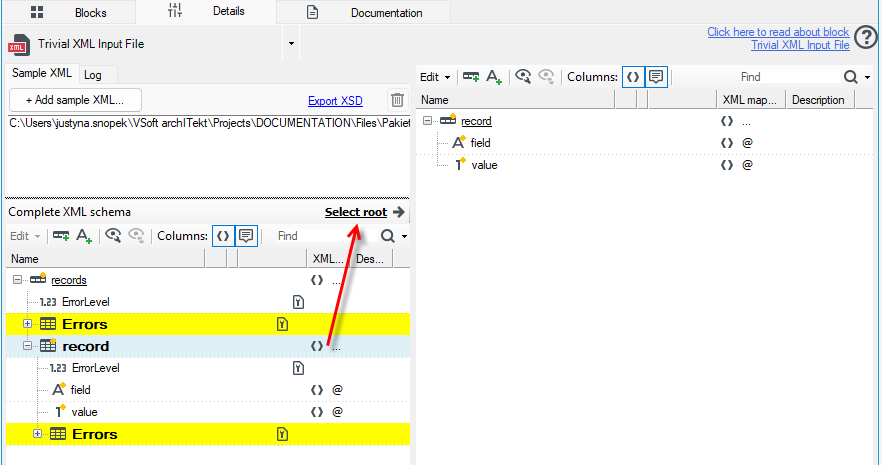Open search options dropdown in schema panel
The width and height of the screenshot is (882, 465).
(x=404, y=237)
